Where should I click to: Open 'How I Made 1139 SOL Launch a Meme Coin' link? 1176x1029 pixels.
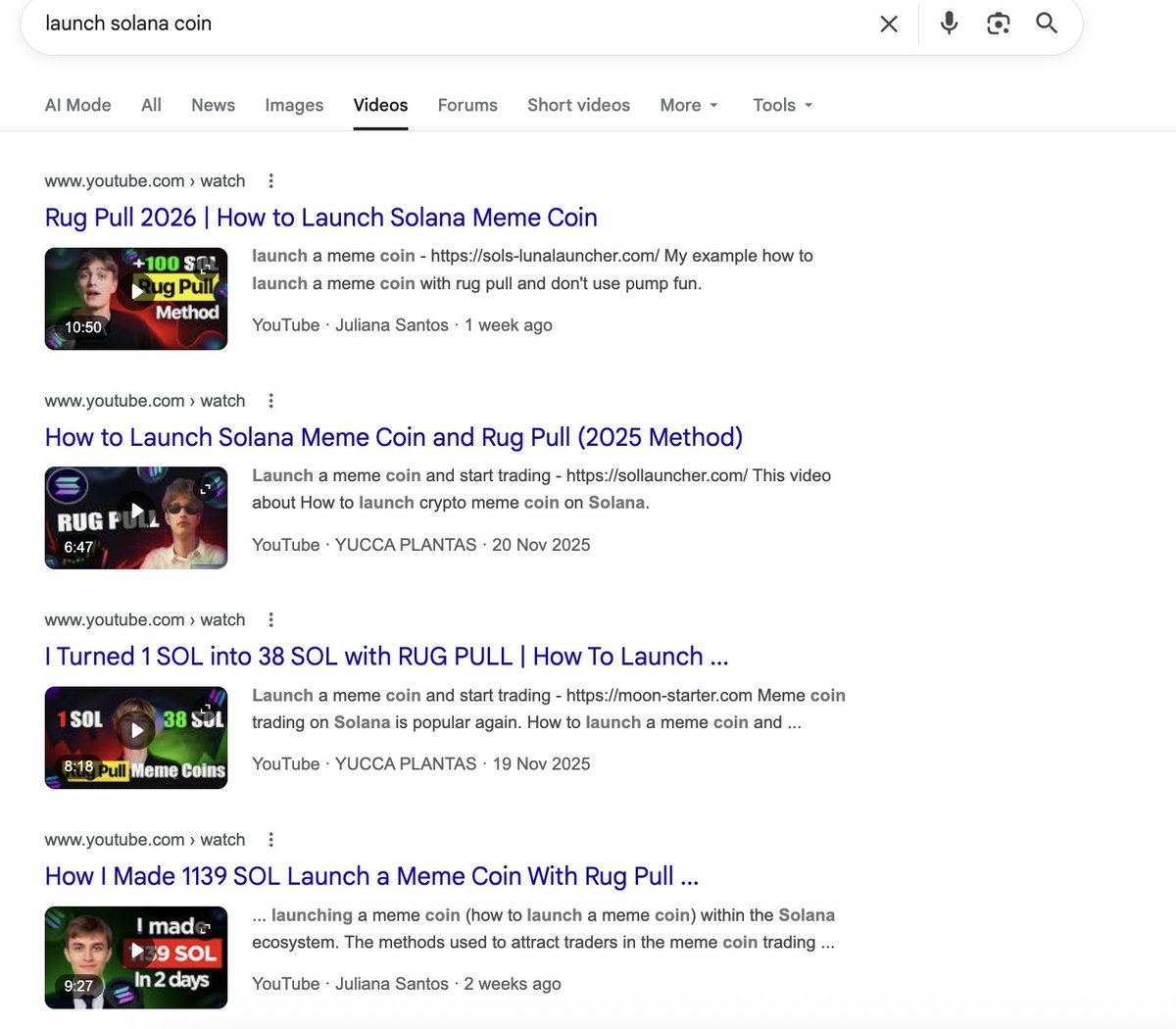[372, 876]
